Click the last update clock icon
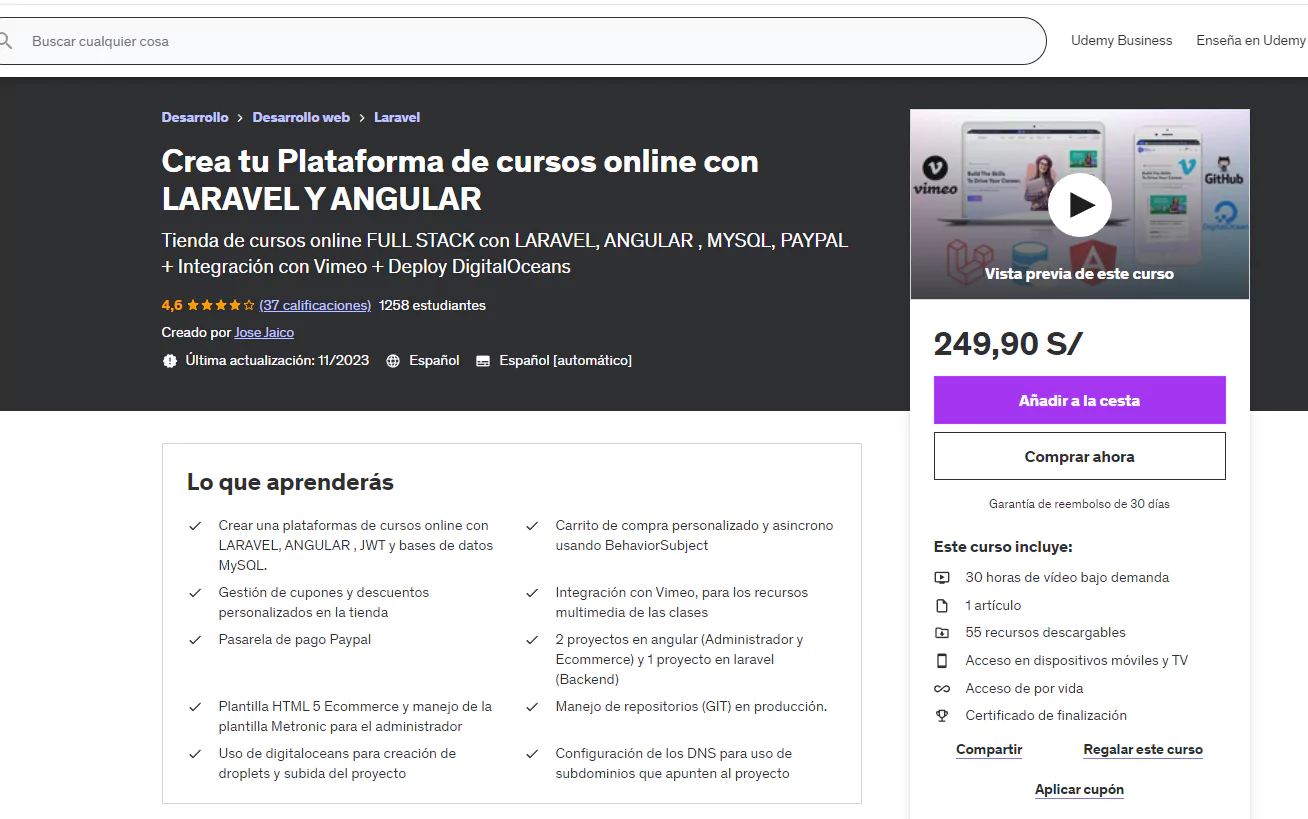Screen dimensions: 1308x819 pyautogui.click(x=170, y=360)
